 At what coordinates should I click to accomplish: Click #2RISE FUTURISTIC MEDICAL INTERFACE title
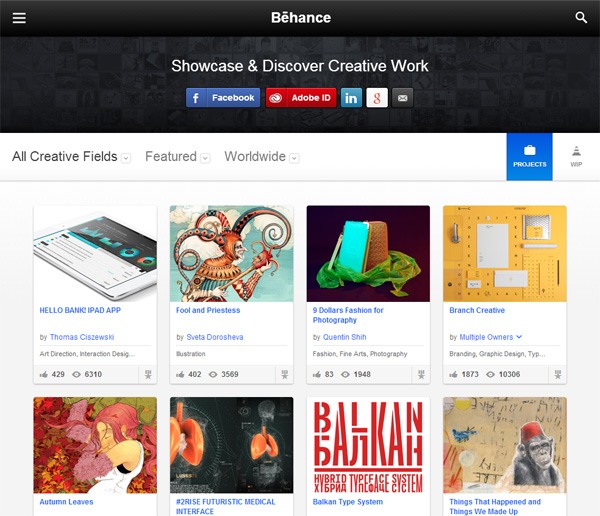pos(225,506)
